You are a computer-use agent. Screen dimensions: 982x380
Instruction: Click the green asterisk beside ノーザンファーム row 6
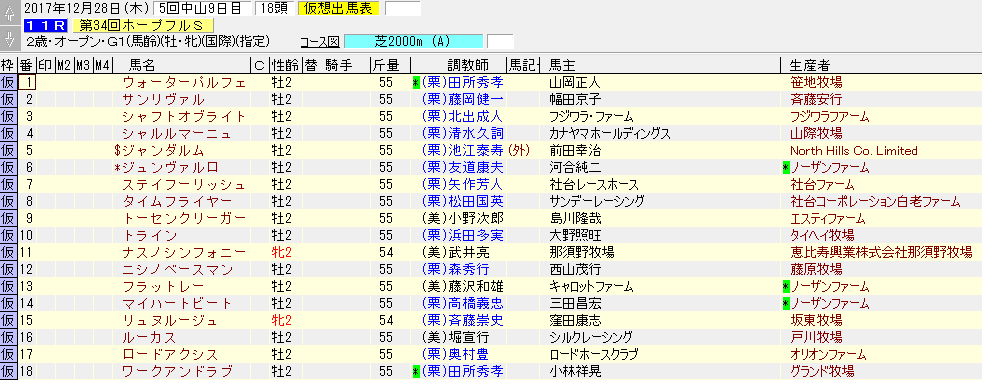coord(786,168)
